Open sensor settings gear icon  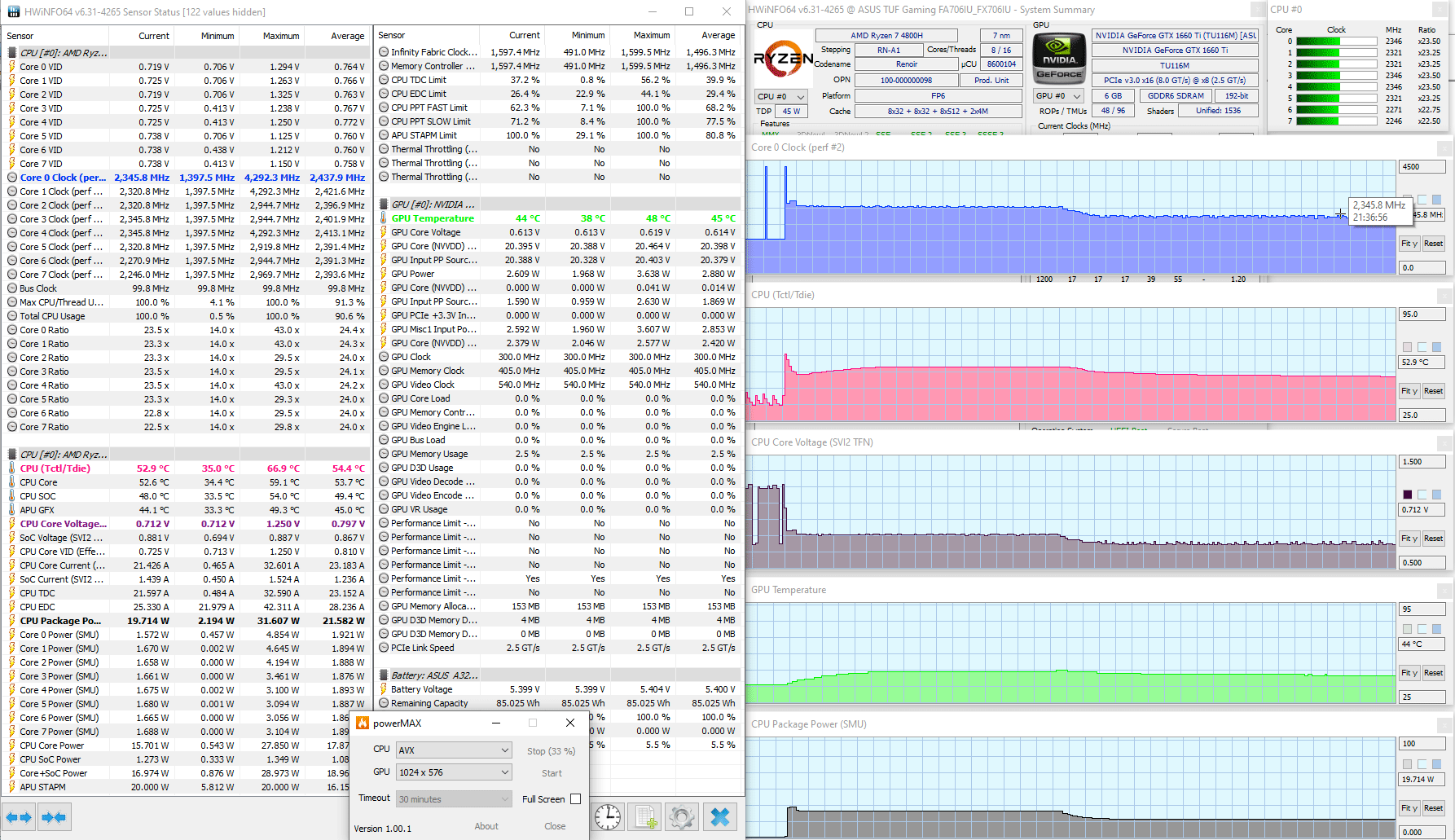point(682,816)
